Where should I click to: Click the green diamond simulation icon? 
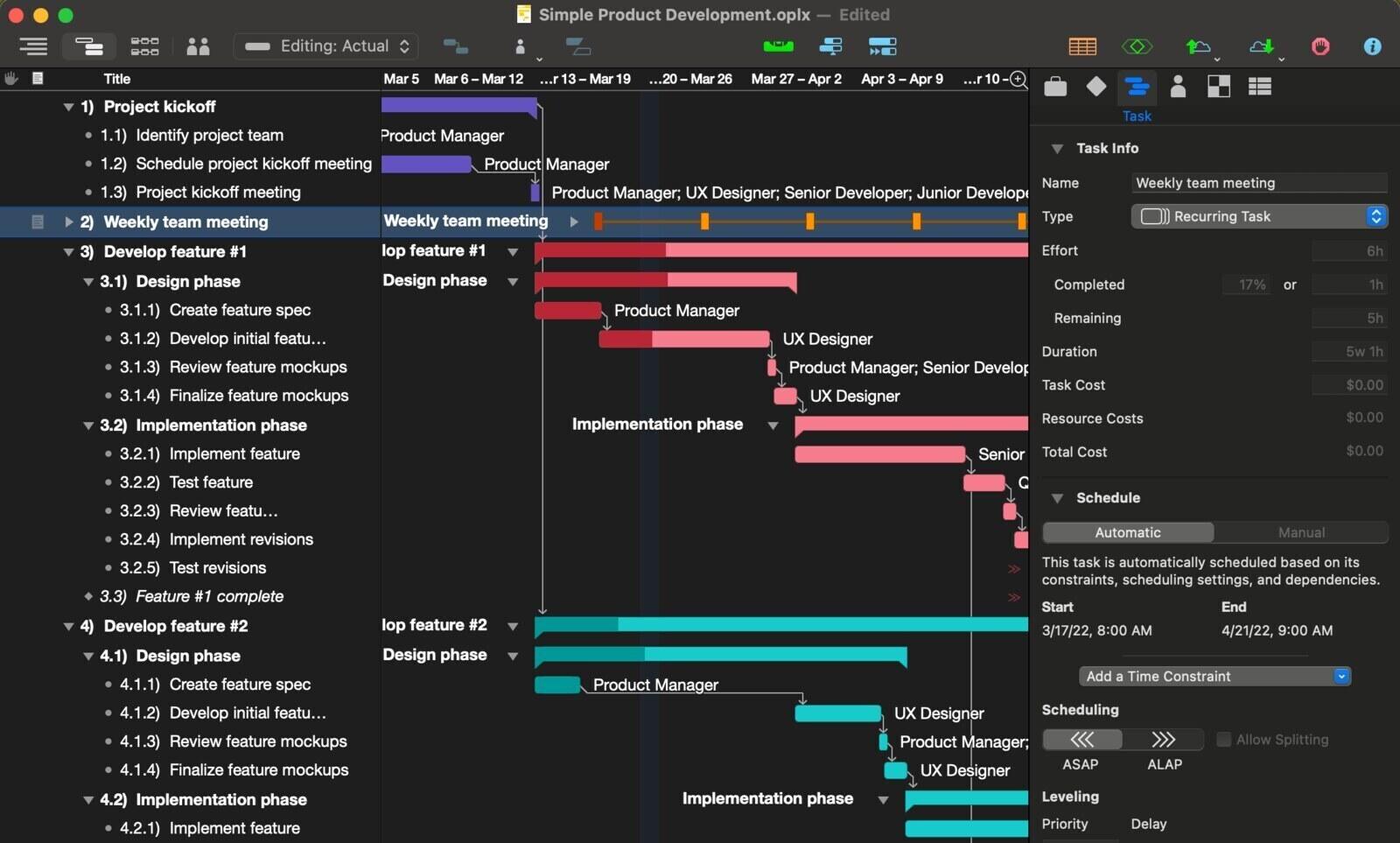point(1137,46)
